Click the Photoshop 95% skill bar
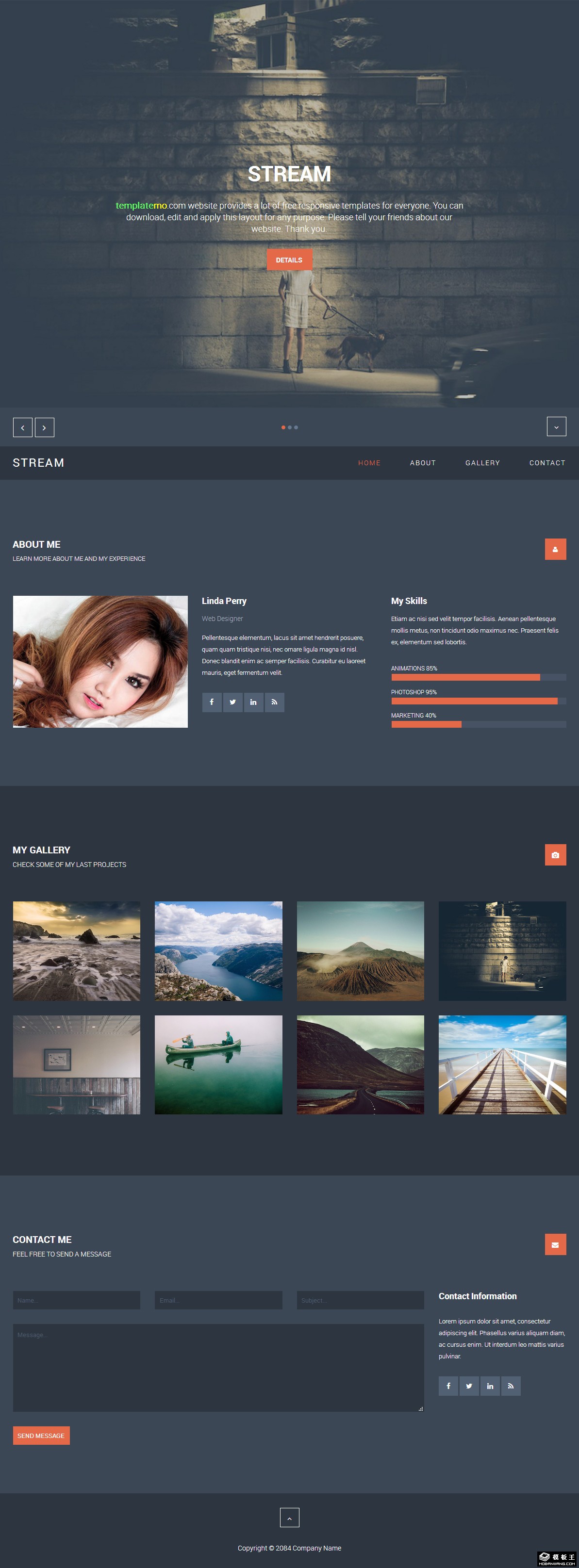 coord(479,701)
